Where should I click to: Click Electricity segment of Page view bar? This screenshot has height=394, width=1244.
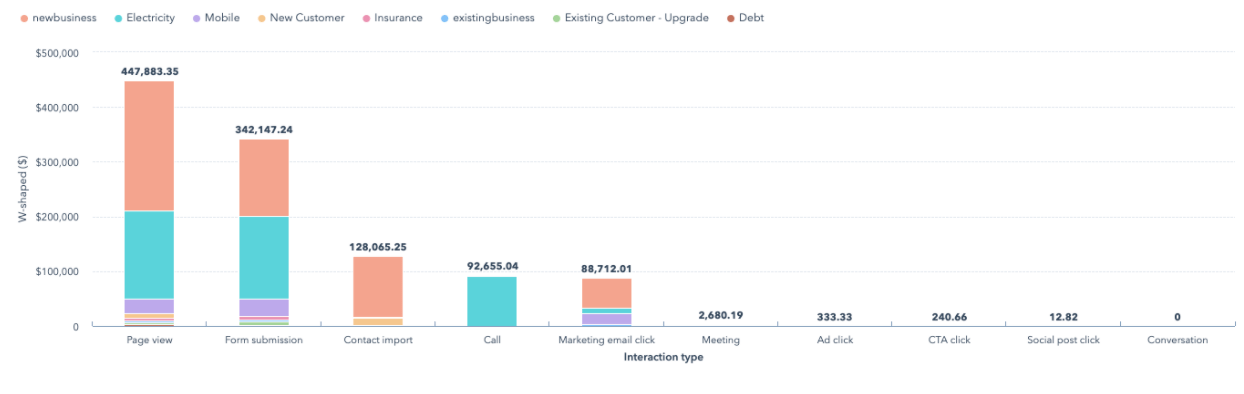click(149, 255)
